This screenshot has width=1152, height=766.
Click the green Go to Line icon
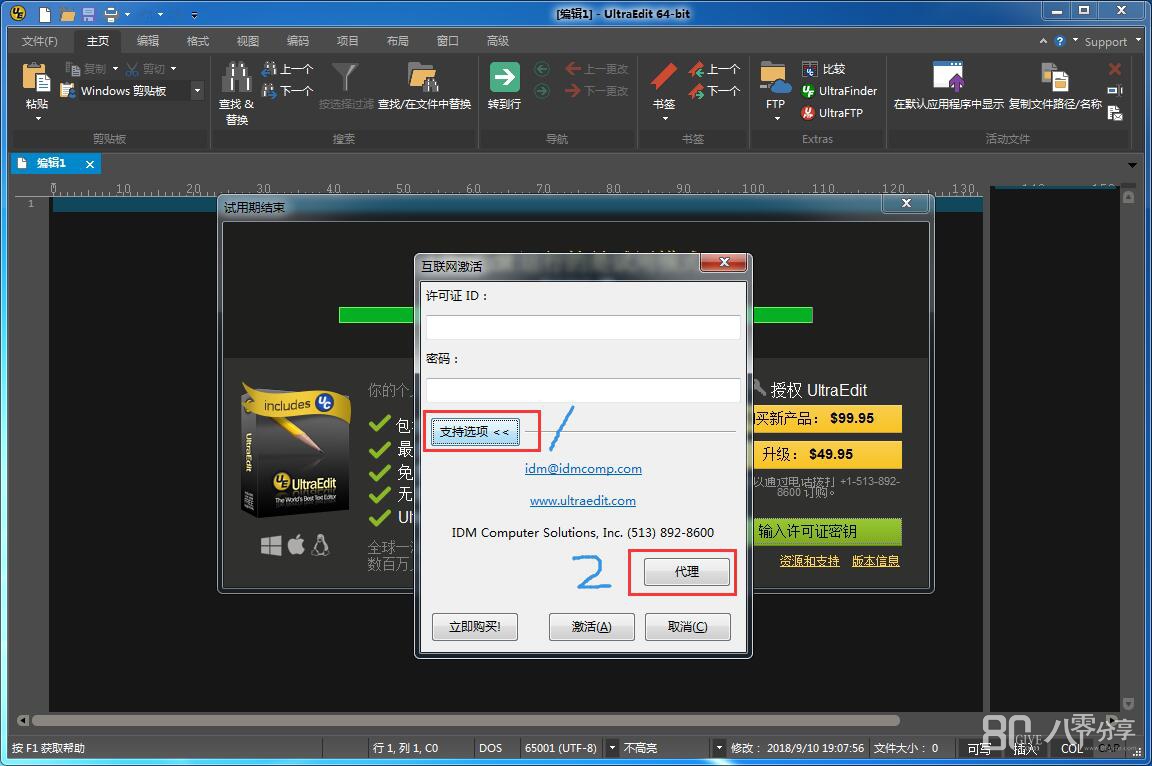coord(505,77)
